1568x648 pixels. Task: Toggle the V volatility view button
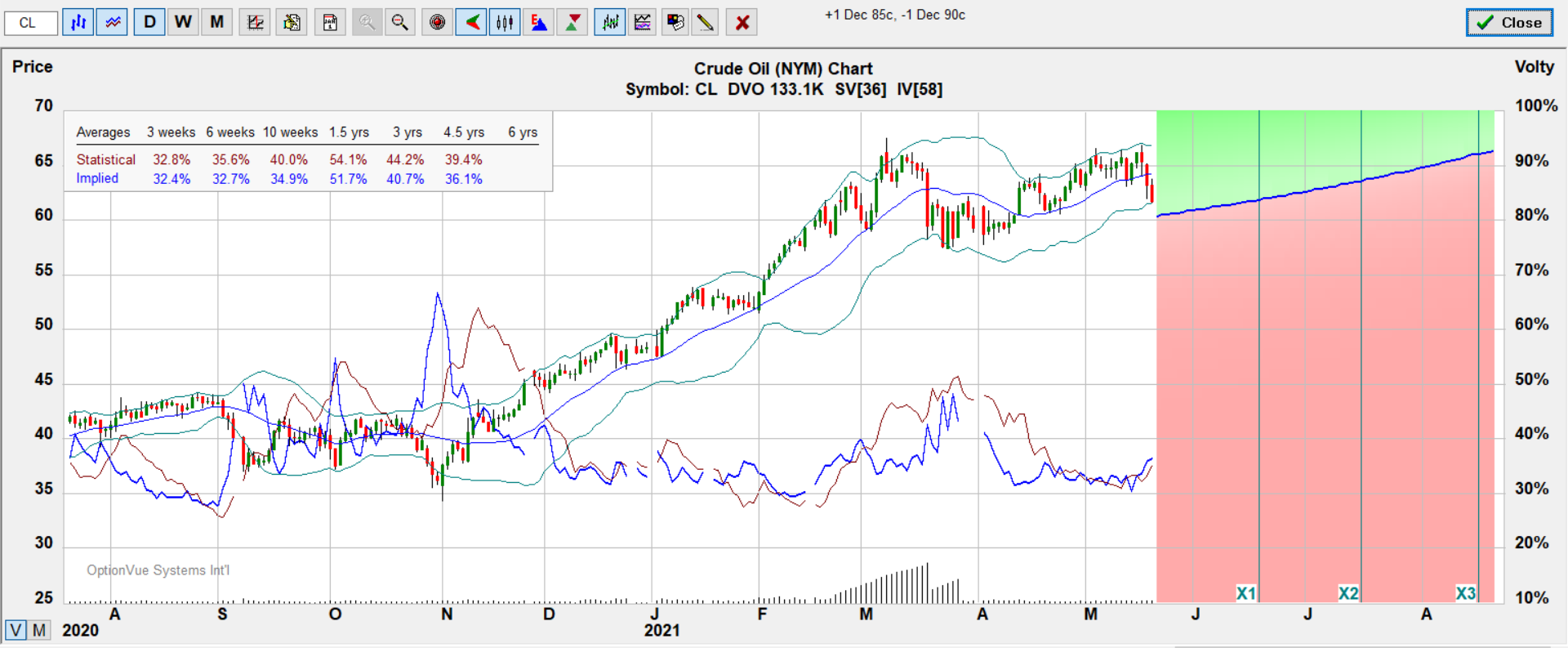pos(16,630)
